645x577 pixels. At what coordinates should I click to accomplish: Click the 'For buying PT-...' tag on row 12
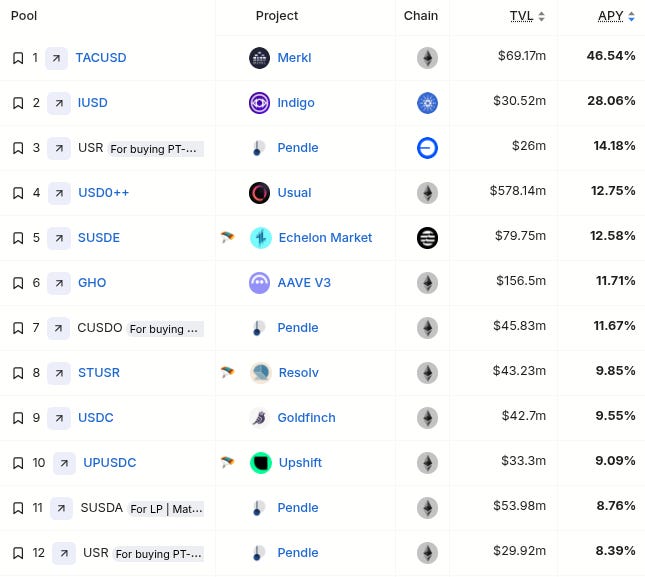158,554
